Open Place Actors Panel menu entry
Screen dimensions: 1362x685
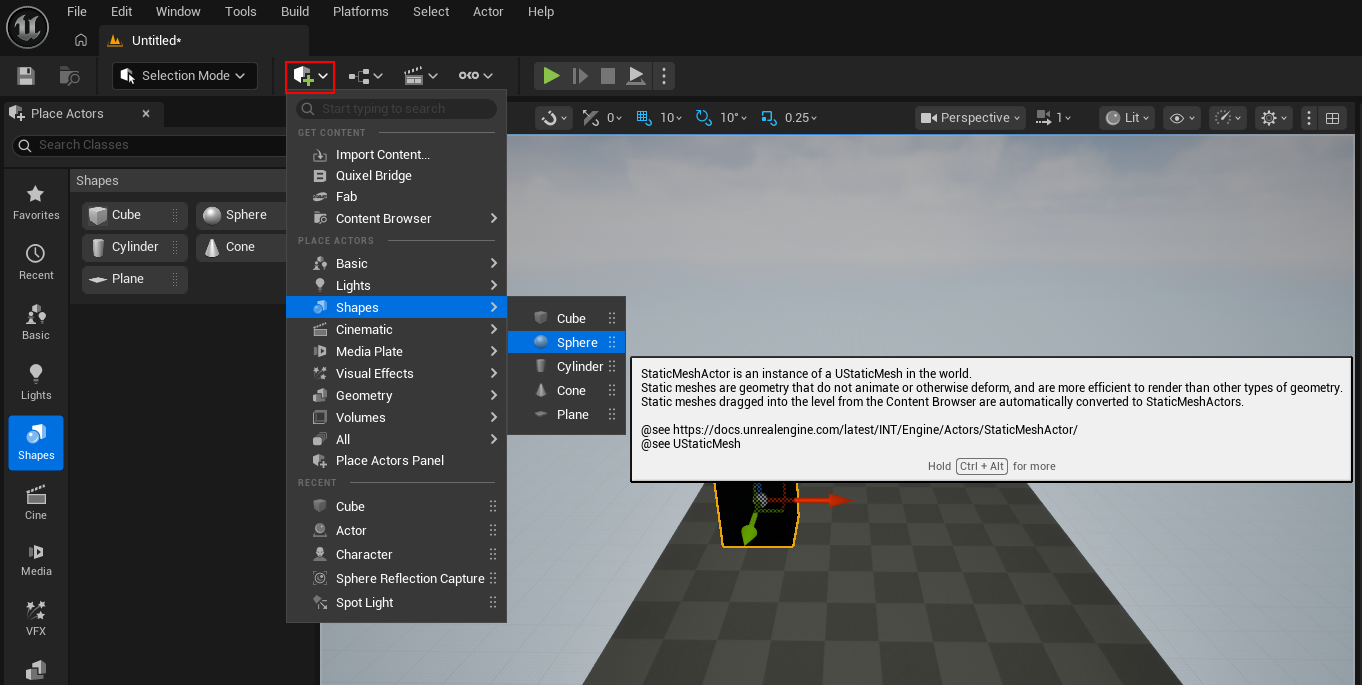396,461
